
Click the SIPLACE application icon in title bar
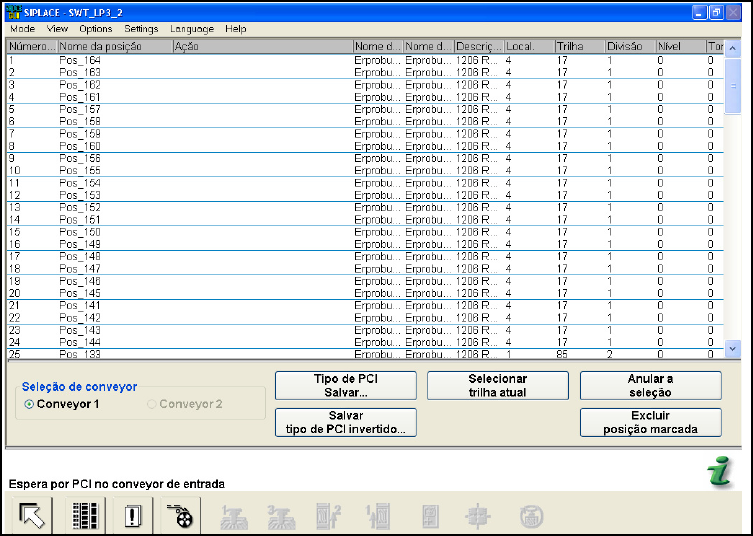tap(13, 11)
